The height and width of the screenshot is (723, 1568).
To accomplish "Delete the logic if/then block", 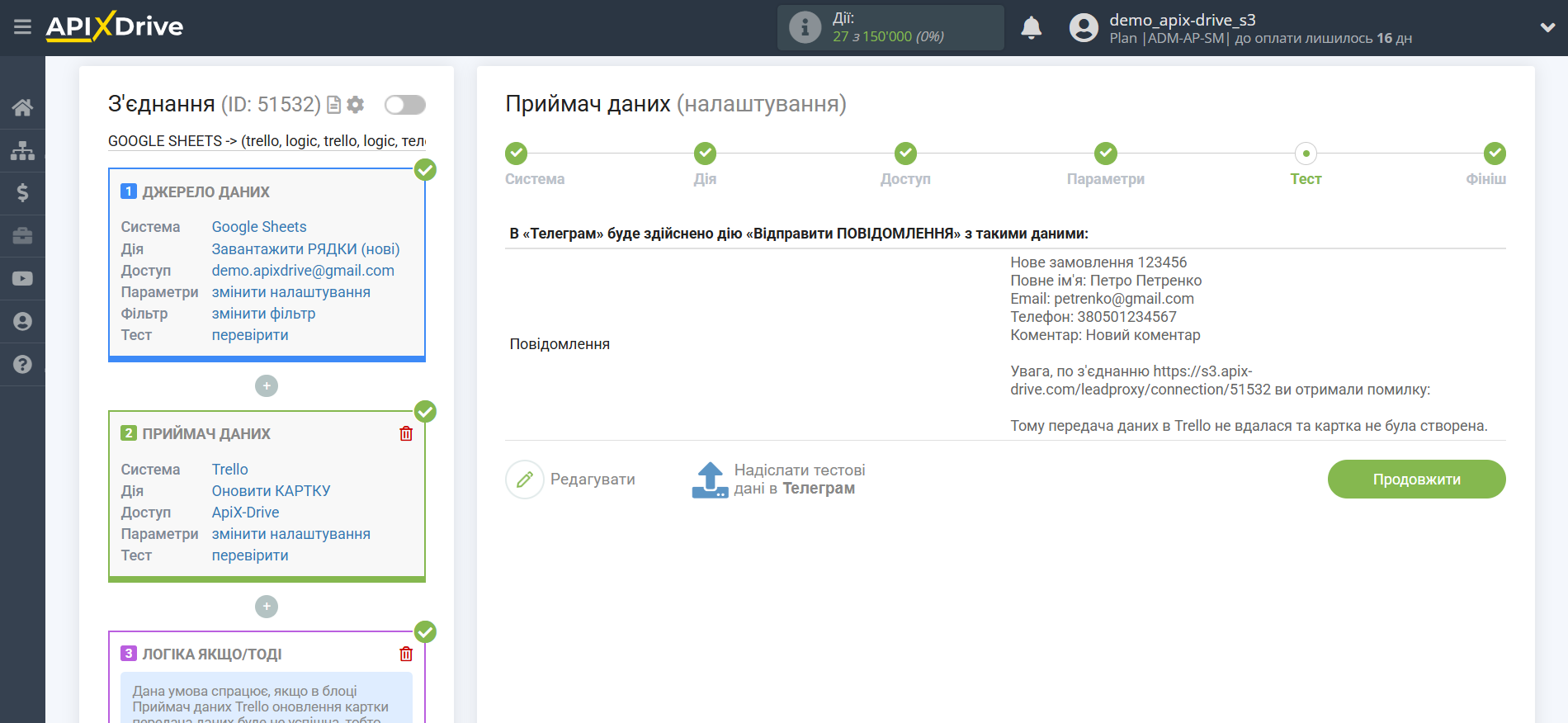I will point(406,654).
